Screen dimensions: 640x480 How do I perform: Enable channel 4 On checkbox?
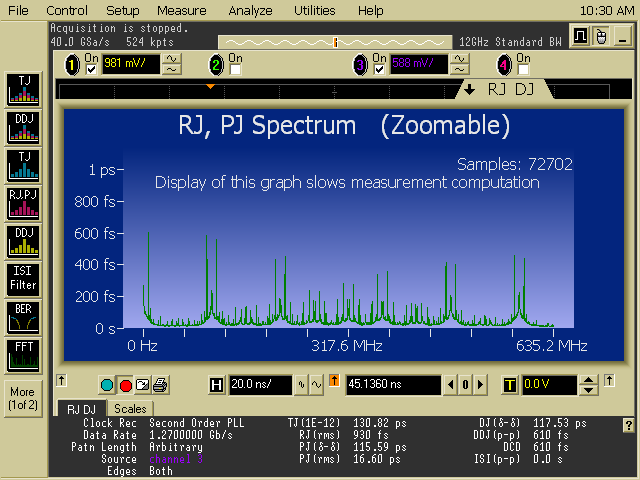click(x=522, y=69)
